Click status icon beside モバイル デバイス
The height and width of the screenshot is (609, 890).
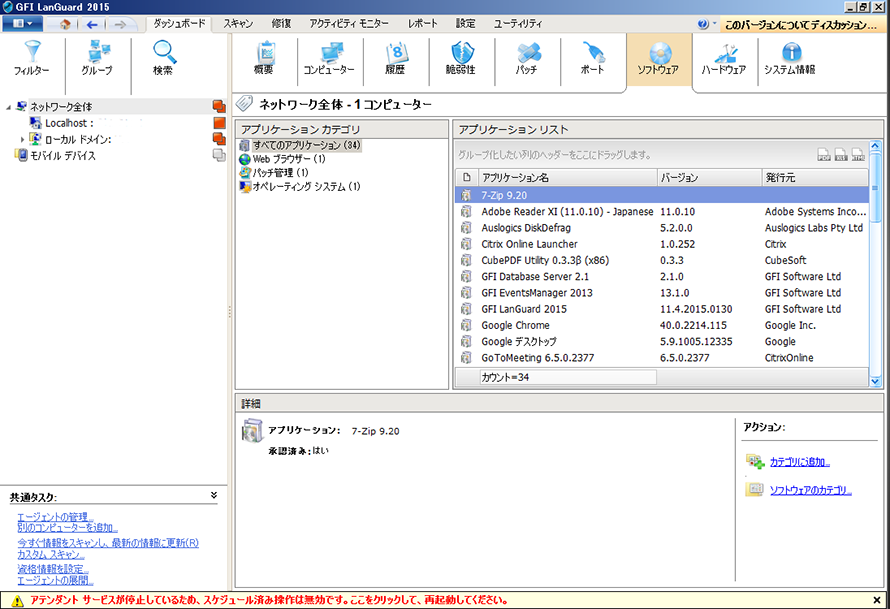pyautogui.click(x=219, y=155)
